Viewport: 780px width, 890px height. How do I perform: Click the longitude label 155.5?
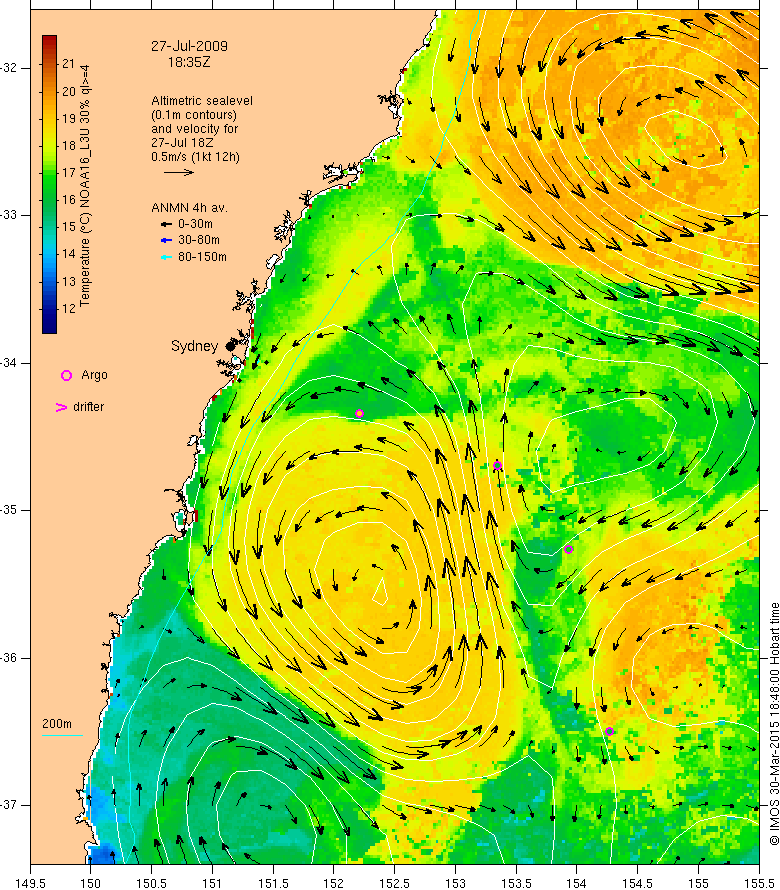click(759, 883)
